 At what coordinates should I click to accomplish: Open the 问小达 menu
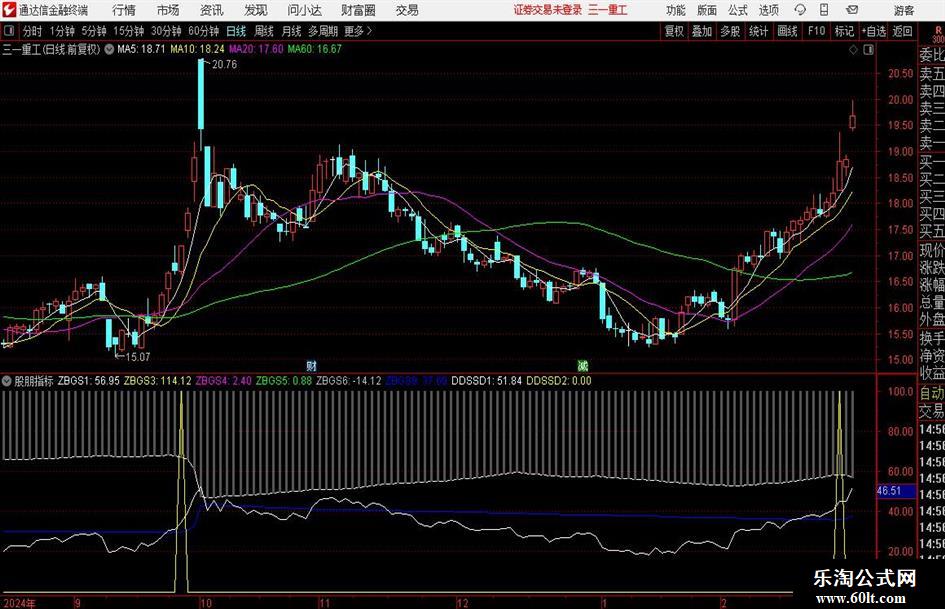pos(304,10)
